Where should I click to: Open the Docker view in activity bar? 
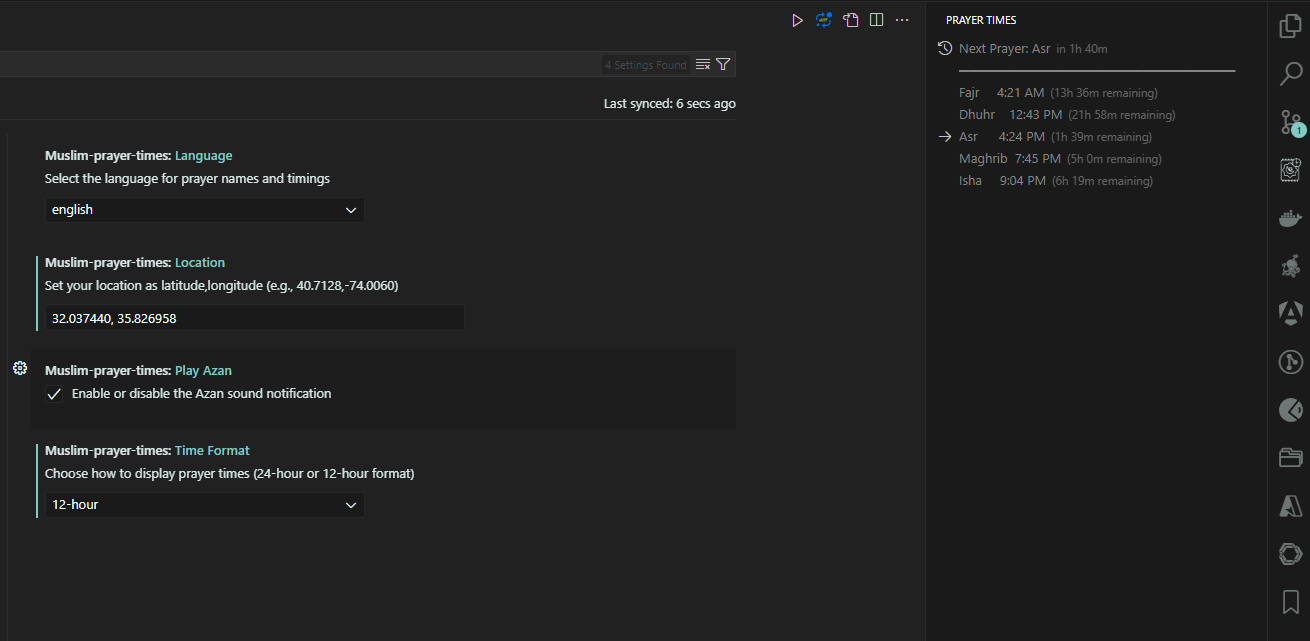click(1290, 218)
